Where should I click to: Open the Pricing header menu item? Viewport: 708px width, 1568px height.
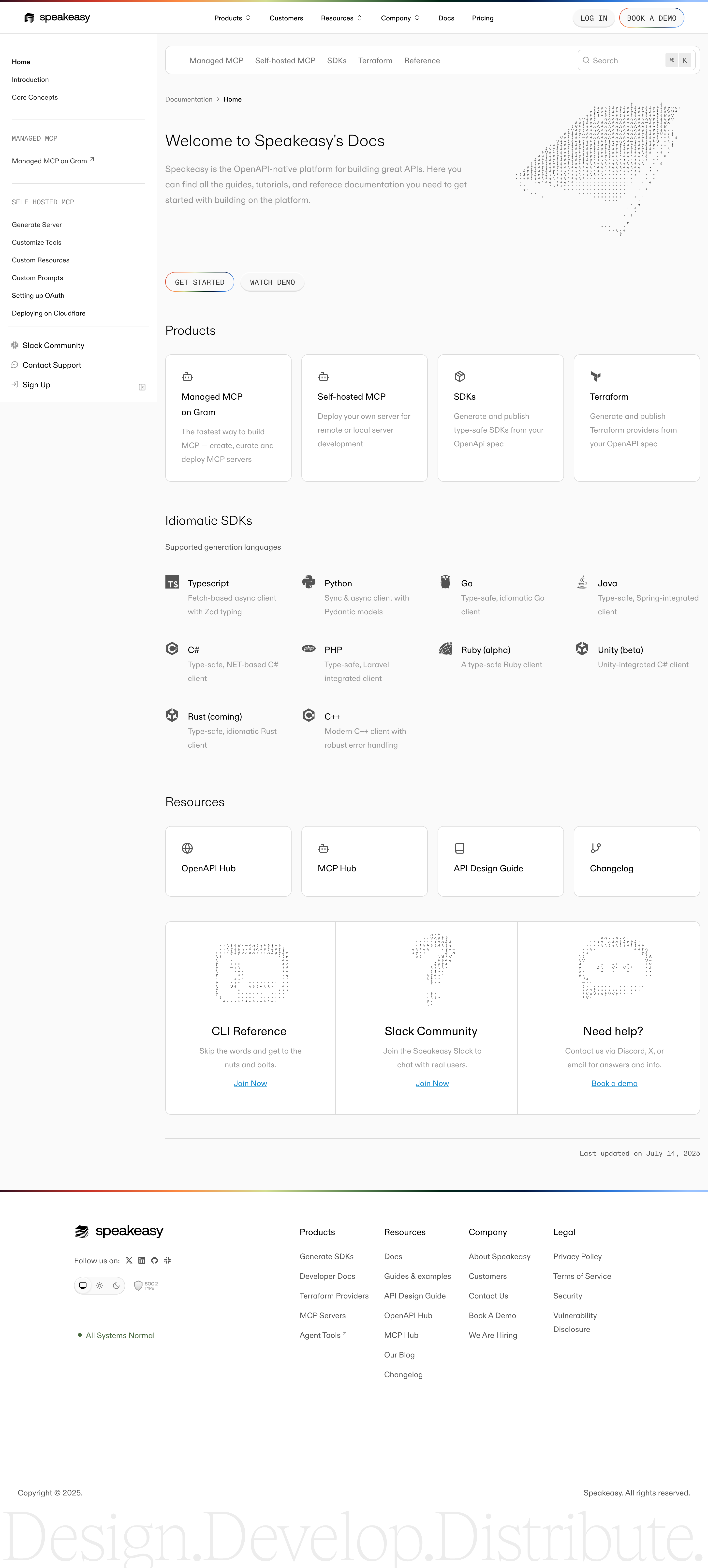click(483, 18)
